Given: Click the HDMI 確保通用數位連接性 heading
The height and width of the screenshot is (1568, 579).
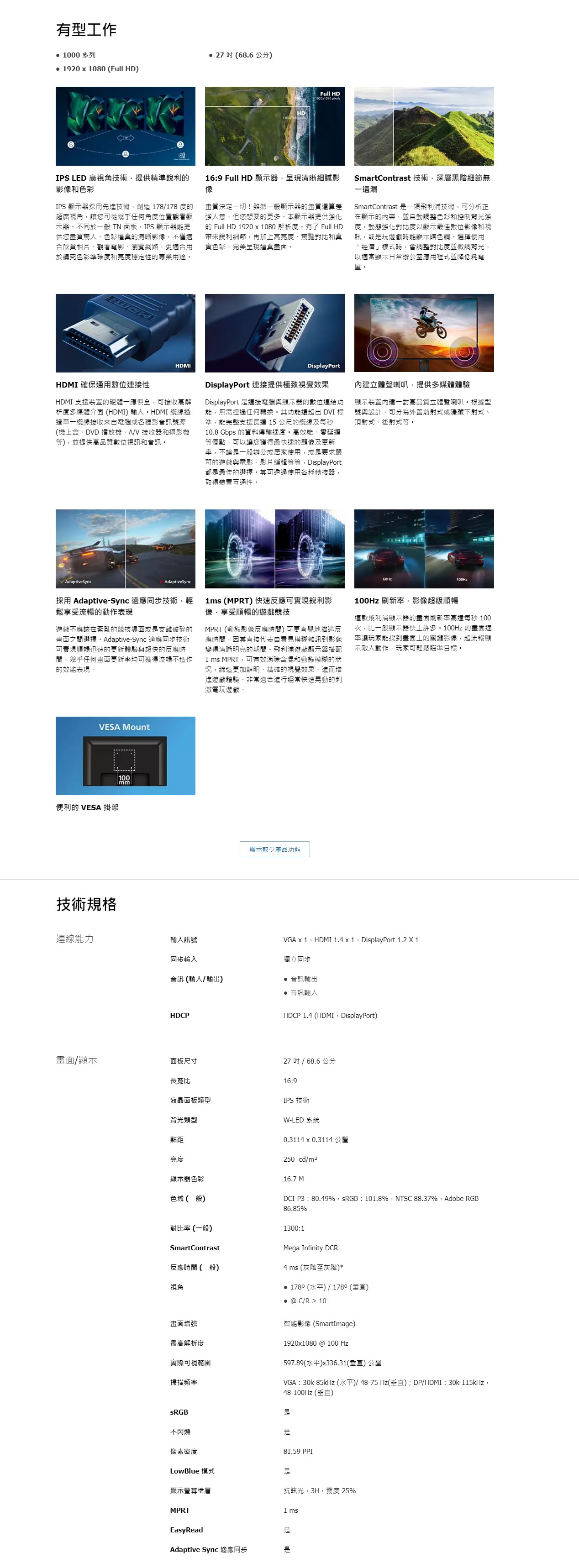Looking at the screenshot, I should (102, 385).
